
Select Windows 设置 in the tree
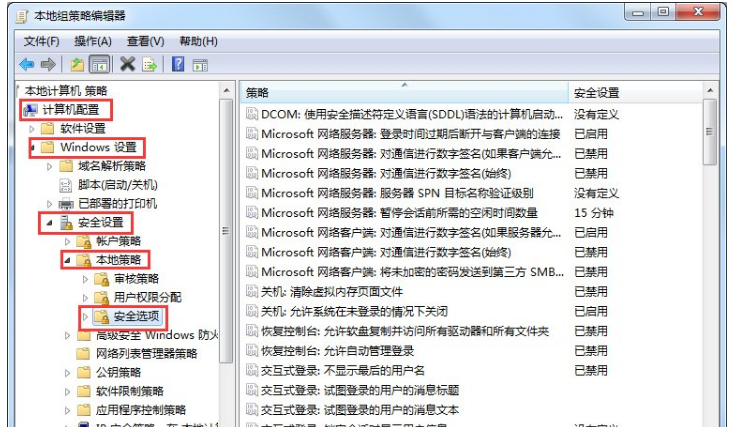pos(98,147)
